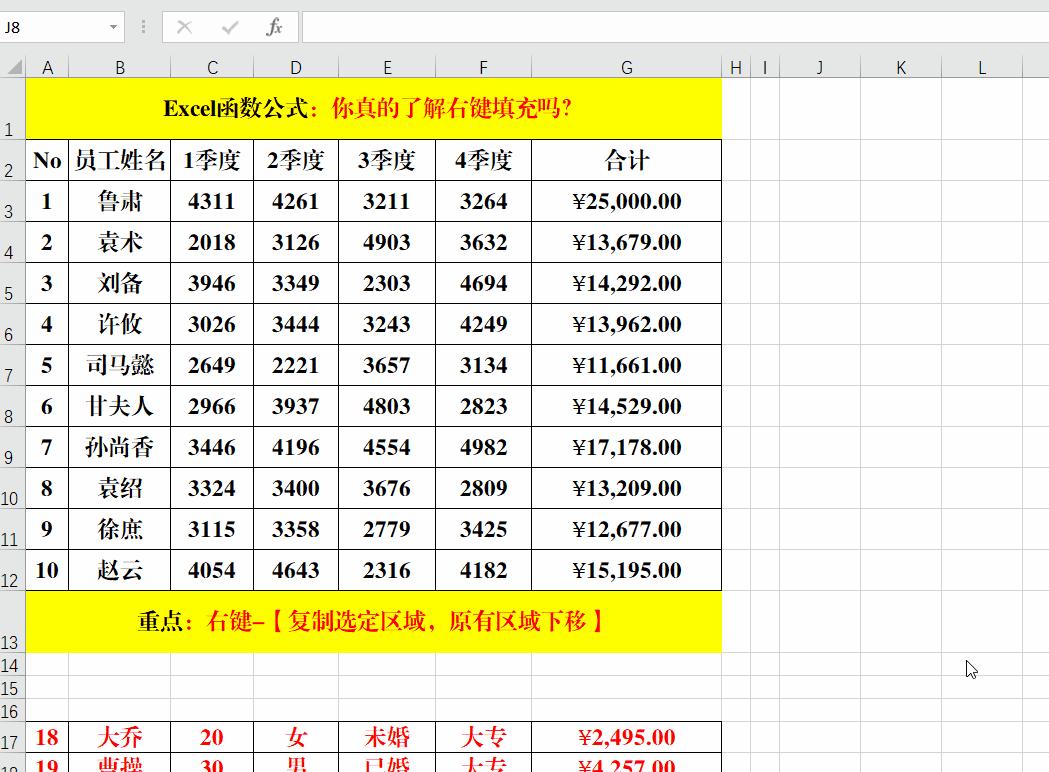The image size is (1049, 772).
Task: Select column G header
Action: (627, 66)
